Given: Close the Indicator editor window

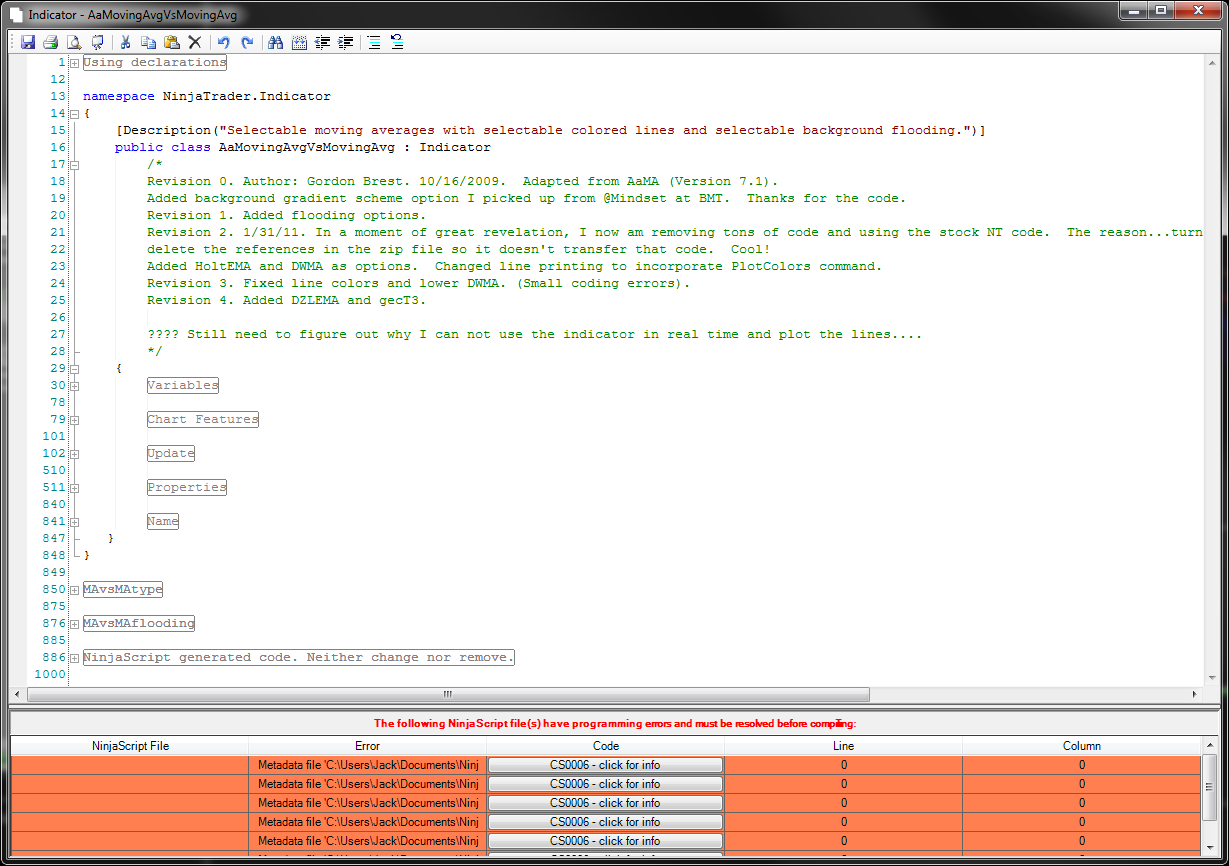Looking at the screenshot, I should pyautogui.click(x=1196, y=10).
